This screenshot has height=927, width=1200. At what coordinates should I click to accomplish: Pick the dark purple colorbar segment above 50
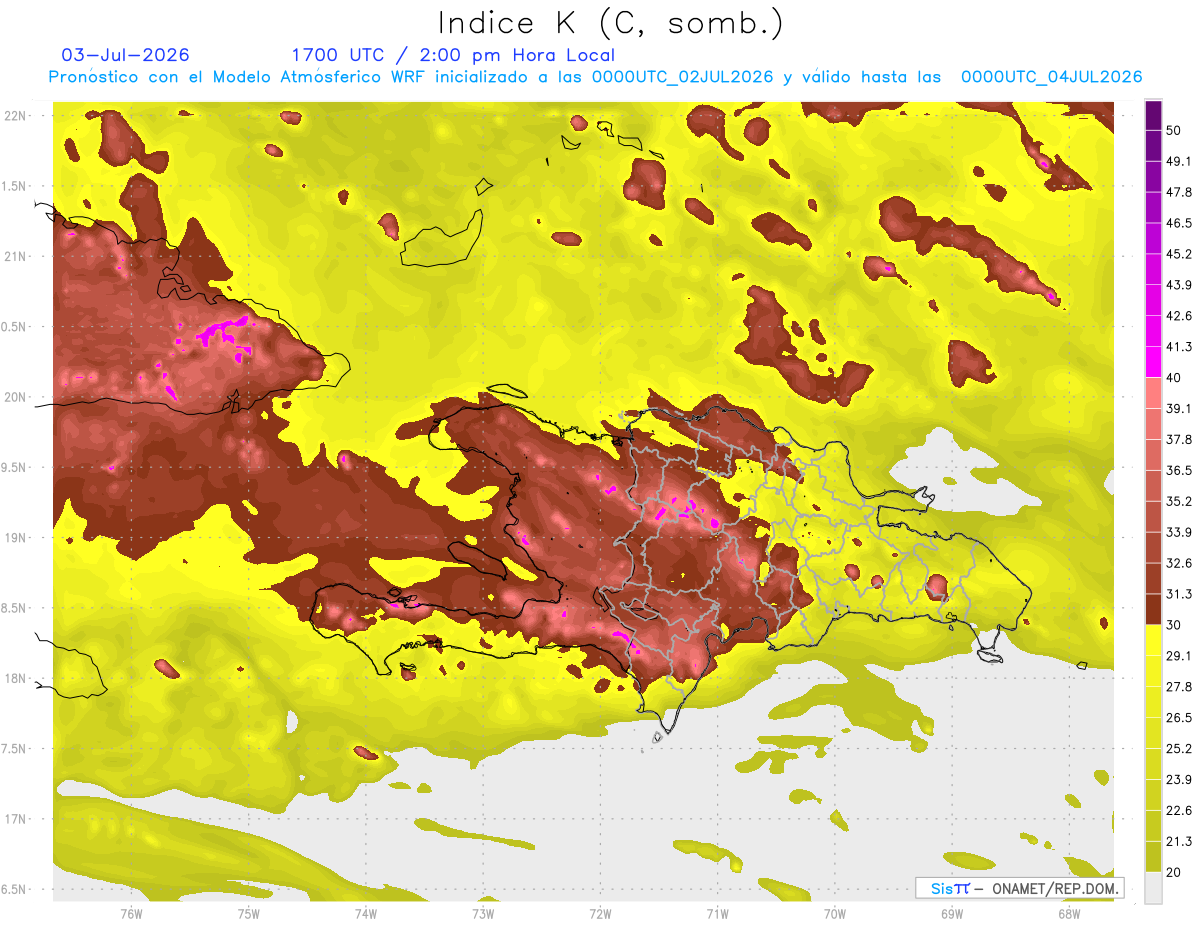pyautogui.click(x=1153, y=115)
